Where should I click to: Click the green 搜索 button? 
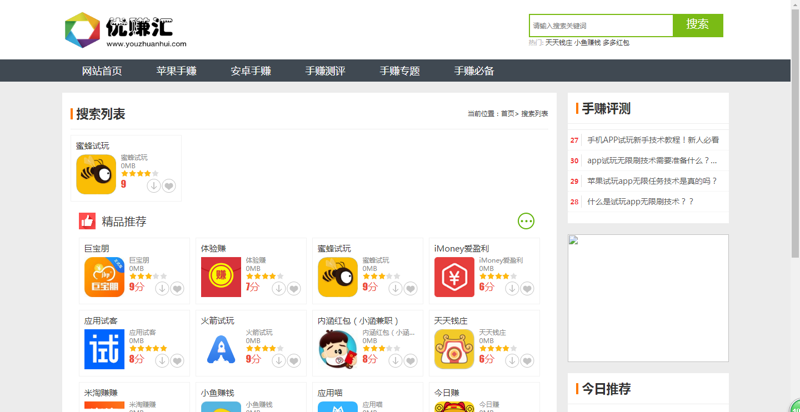pos(697,25)
